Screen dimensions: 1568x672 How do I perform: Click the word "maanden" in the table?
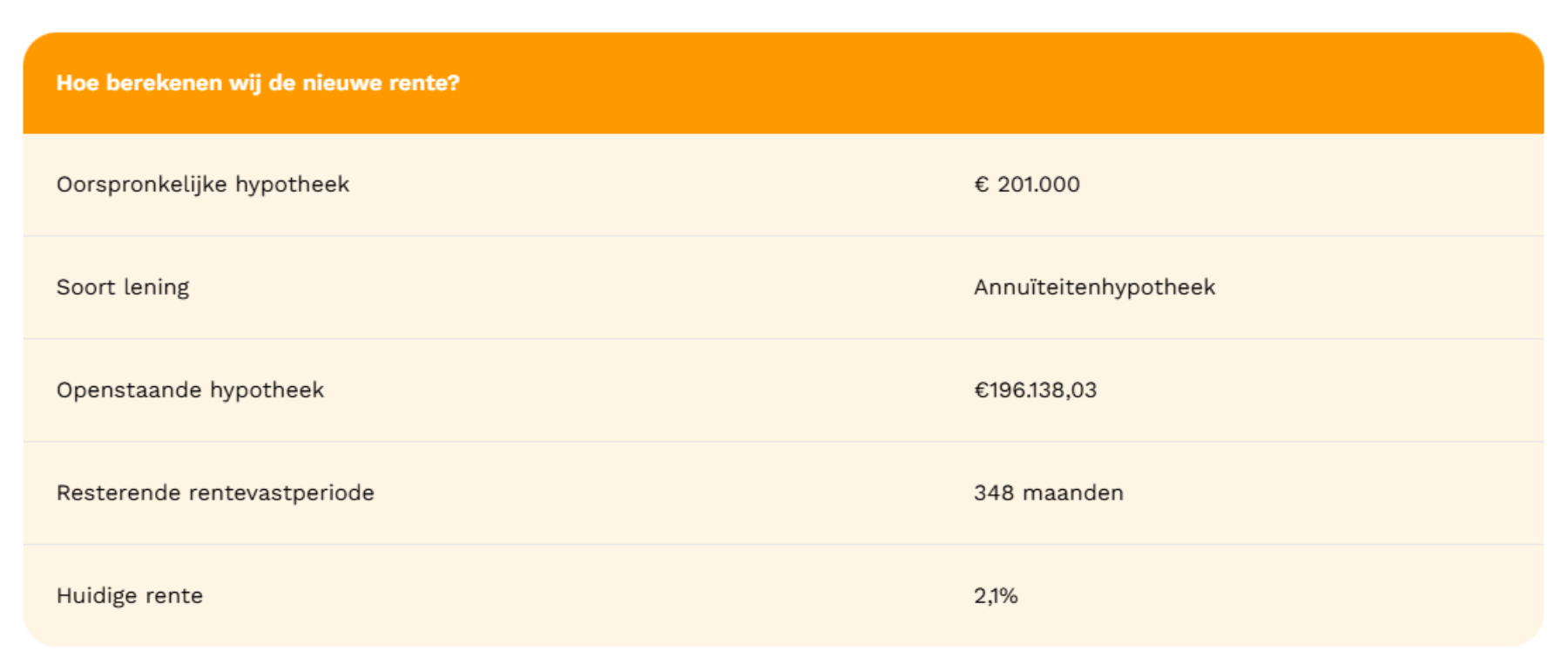(x=1073, y=493)
